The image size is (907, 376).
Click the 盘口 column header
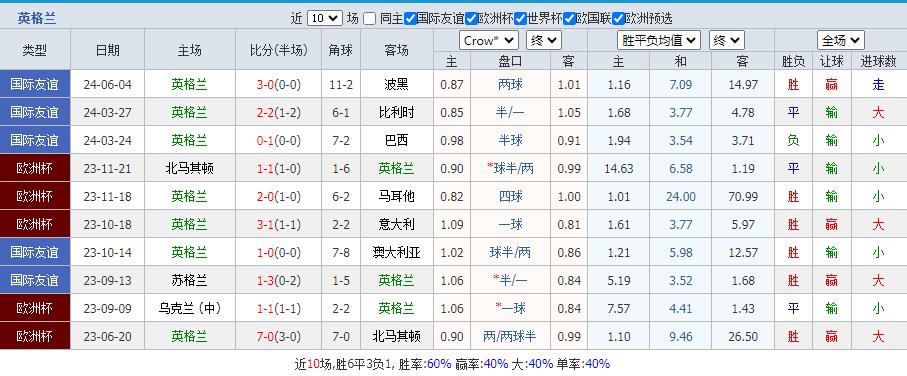(x=510, y=61)
